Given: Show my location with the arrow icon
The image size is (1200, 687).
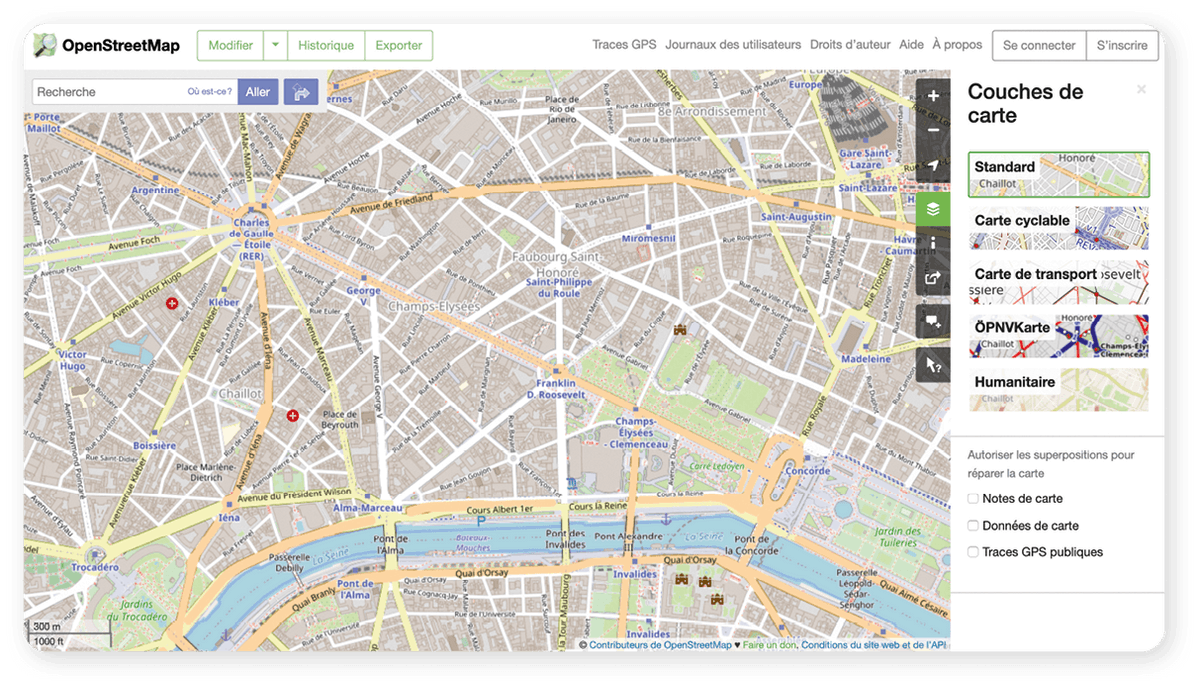Looking at the screenshot, I should [x=933, y=165].
